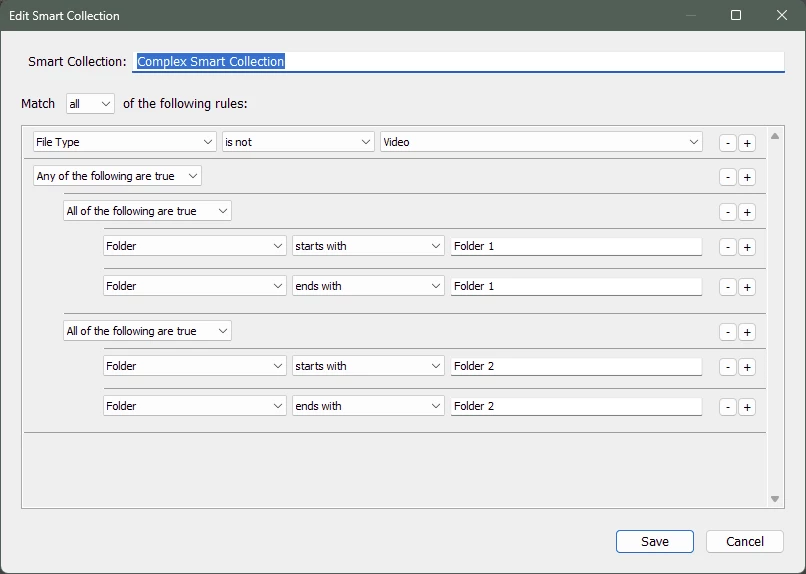
Task: Open the Video value dropdown
Action: pyautogui.click(x=541, y=142)
